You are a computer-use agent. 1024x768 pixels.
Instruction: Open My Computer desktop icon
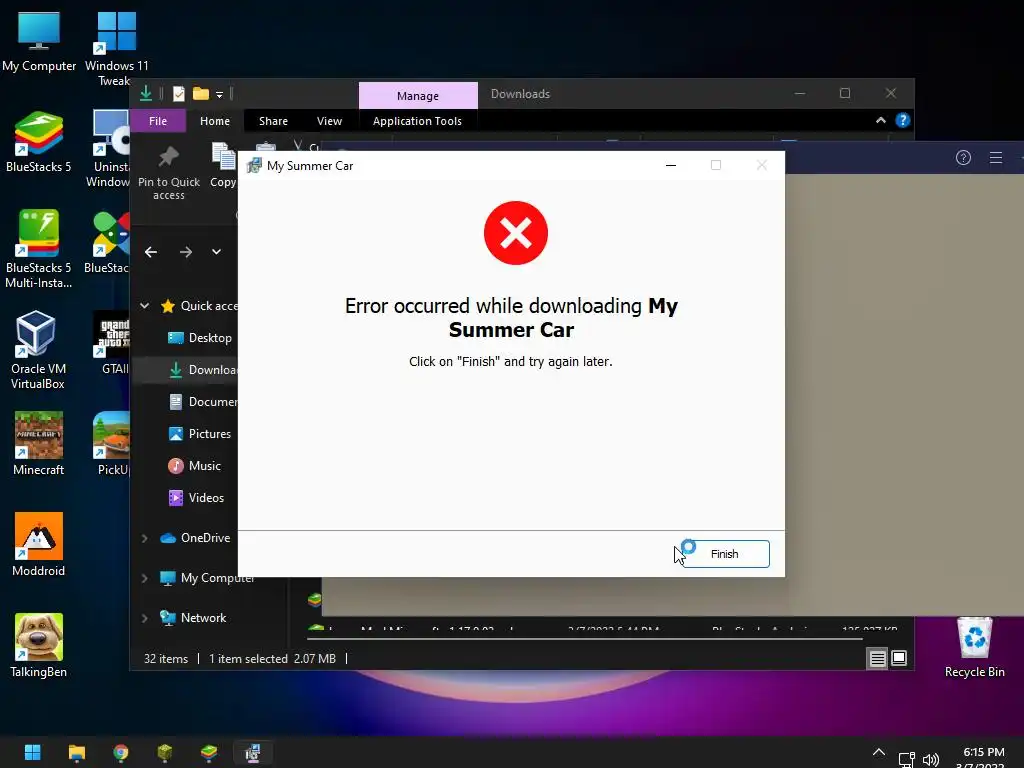coord(39,42)
